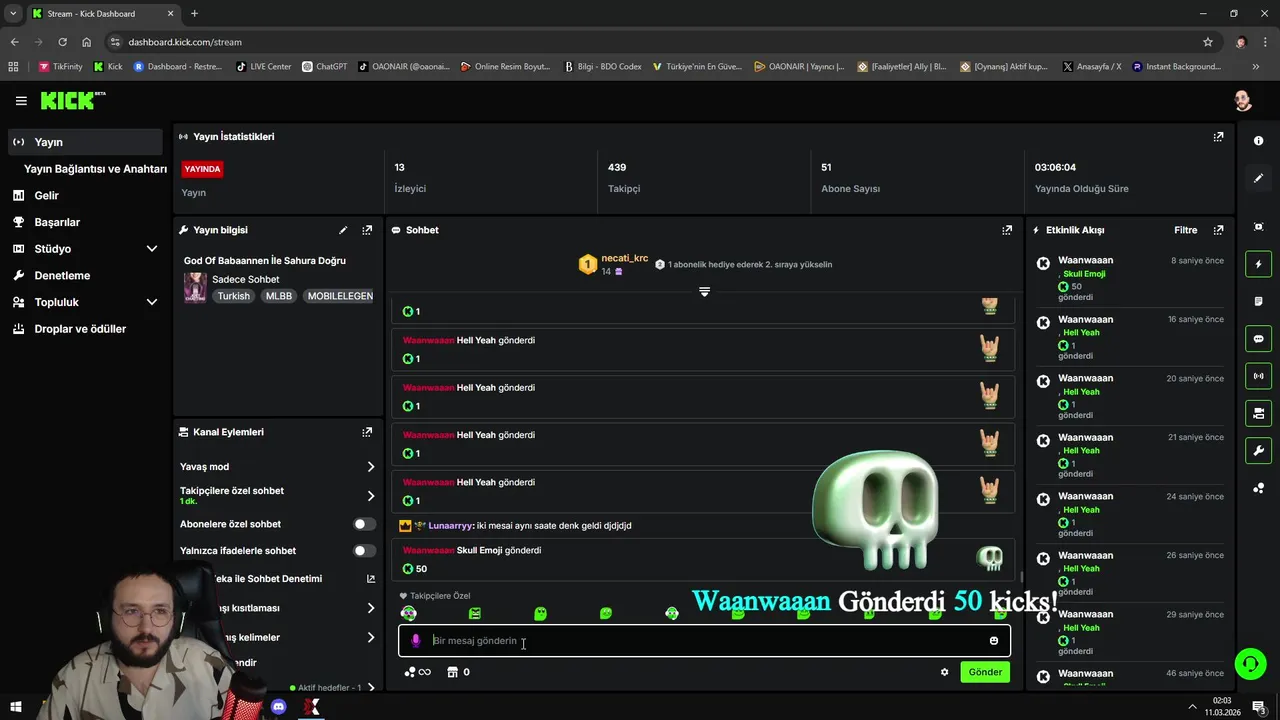
Task: Toggle the camera panel icon in right sidebar
Action: [1258, 413]
